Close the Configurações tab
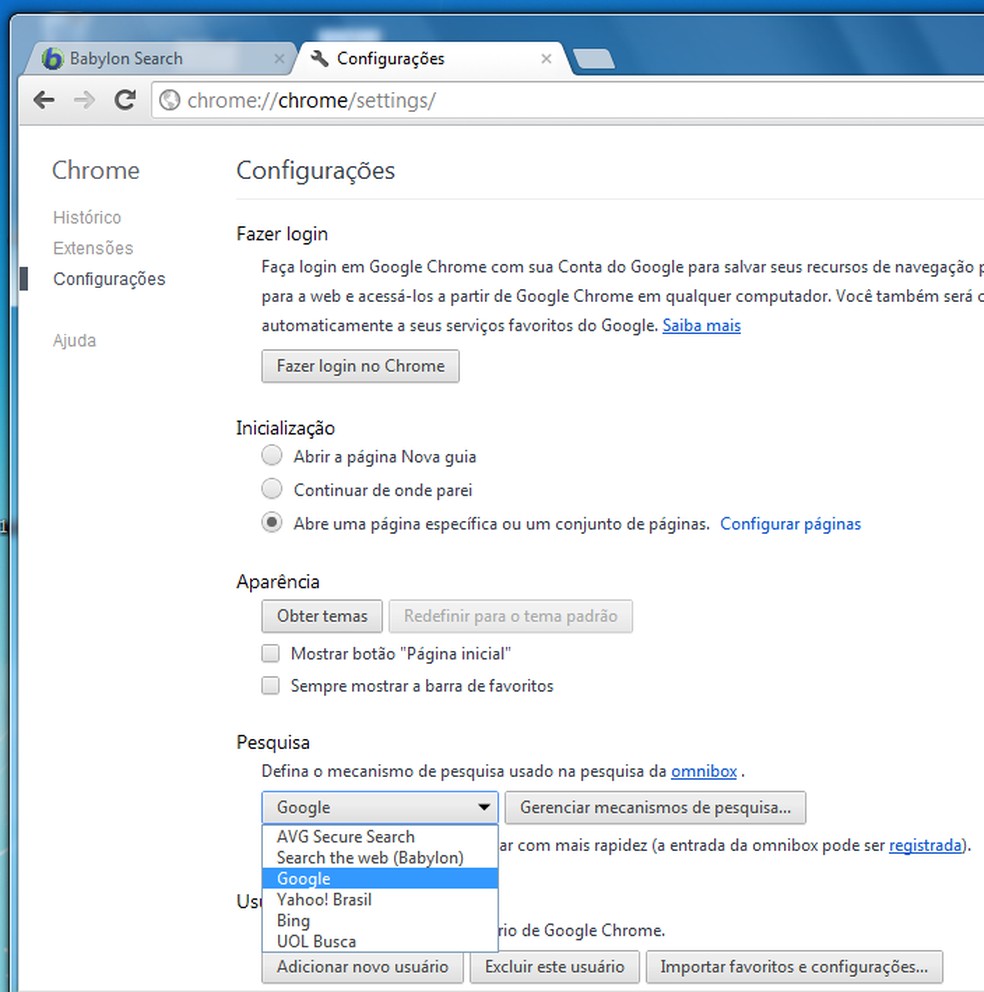 coord(546,59)
